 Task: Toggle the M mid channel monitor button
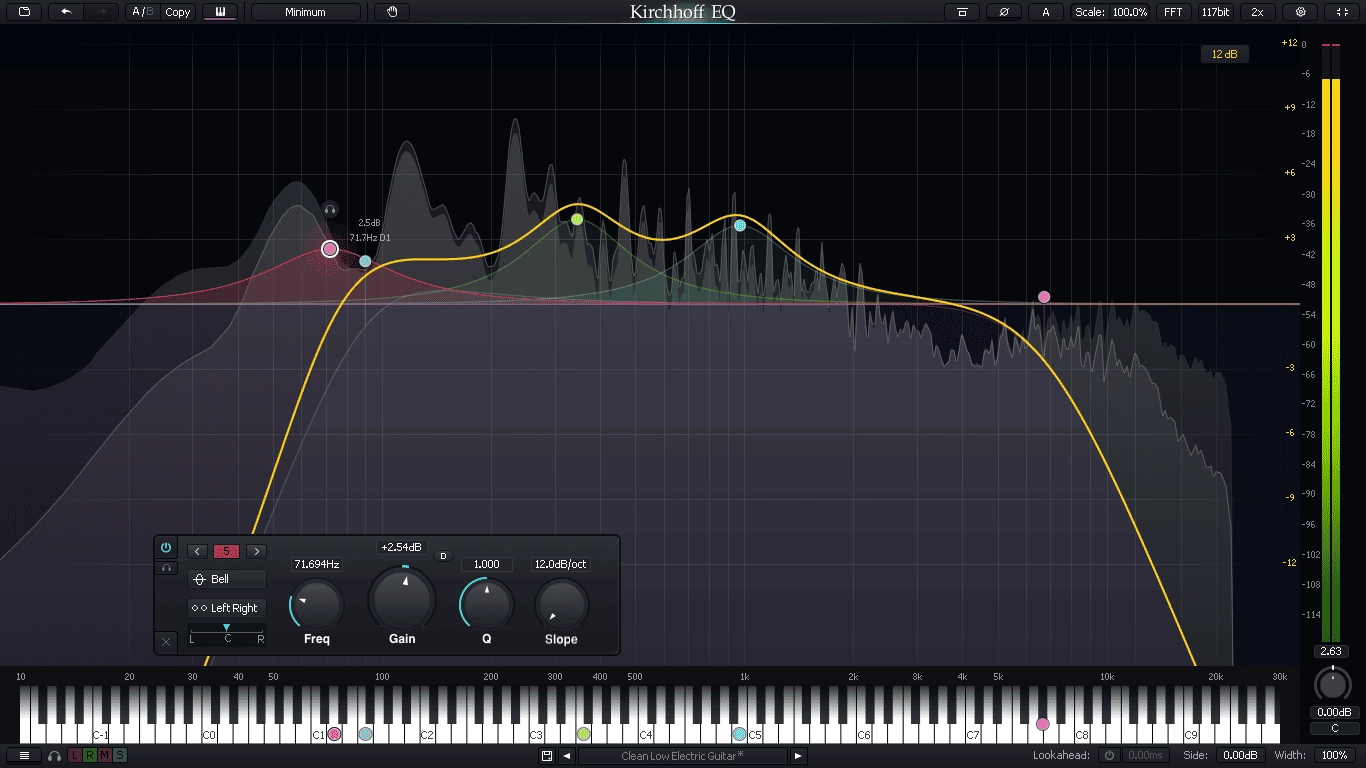(x=105, y=756)
